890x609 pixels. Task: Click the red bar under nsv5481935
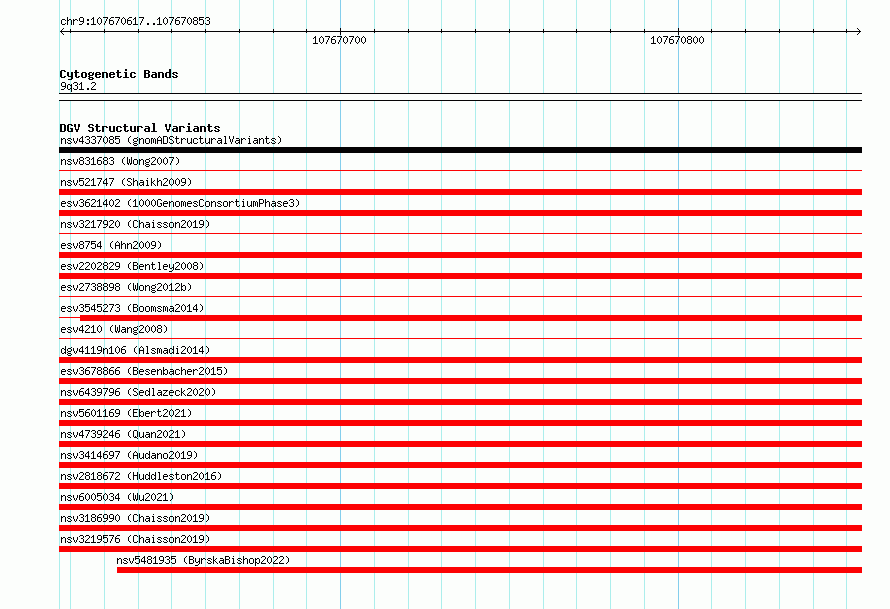pos(489,570)
